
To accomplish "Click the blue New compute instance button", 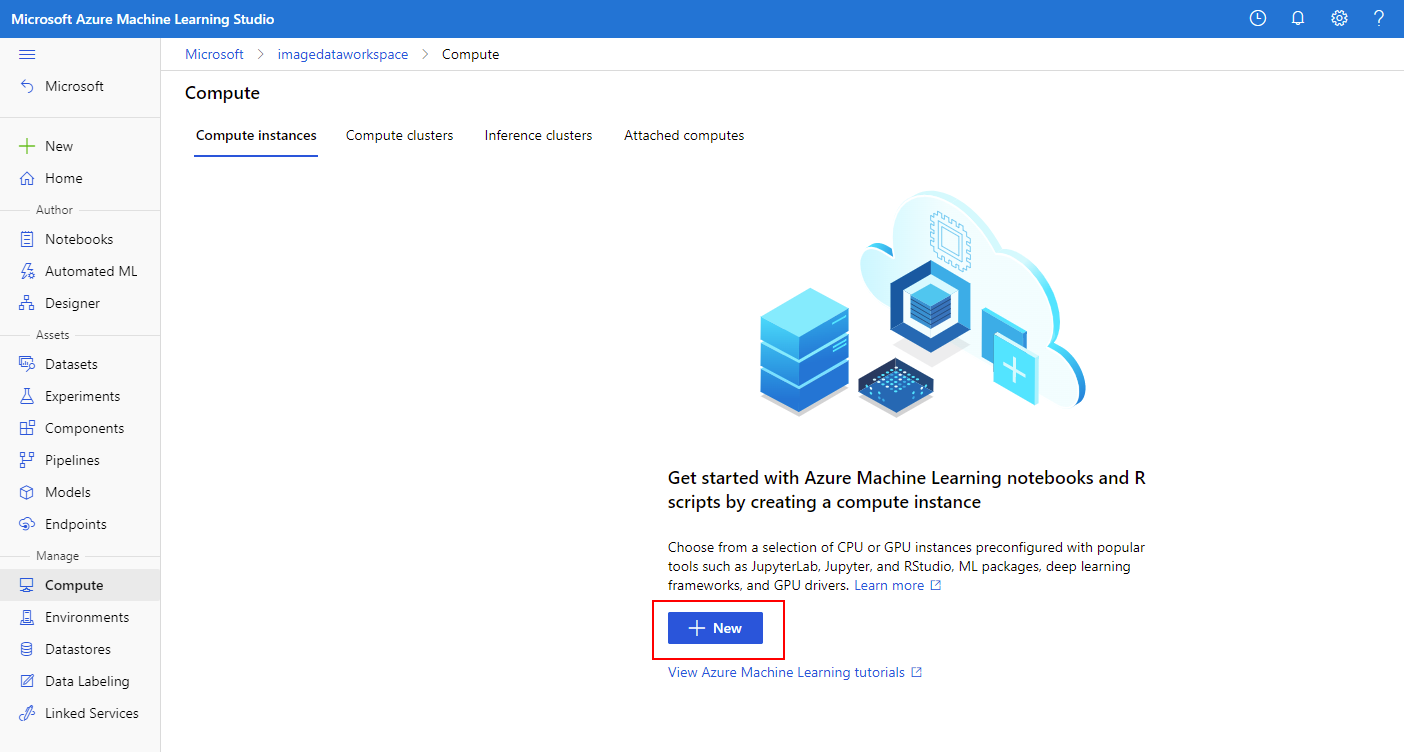I will pos(715,628).
